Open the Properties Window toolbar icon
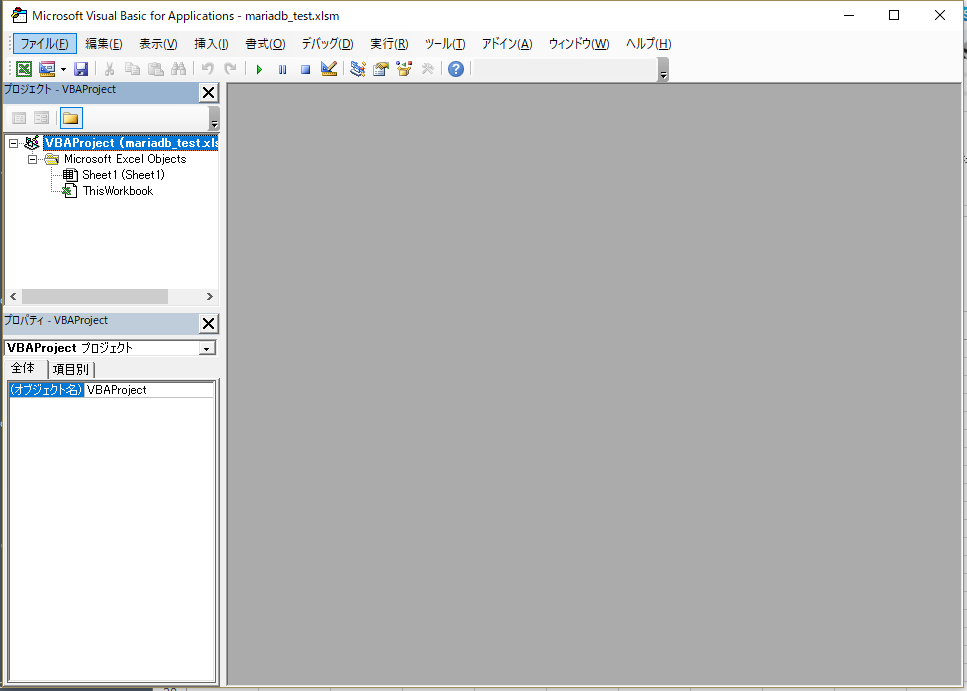The image size is (967, 691). 381,69
